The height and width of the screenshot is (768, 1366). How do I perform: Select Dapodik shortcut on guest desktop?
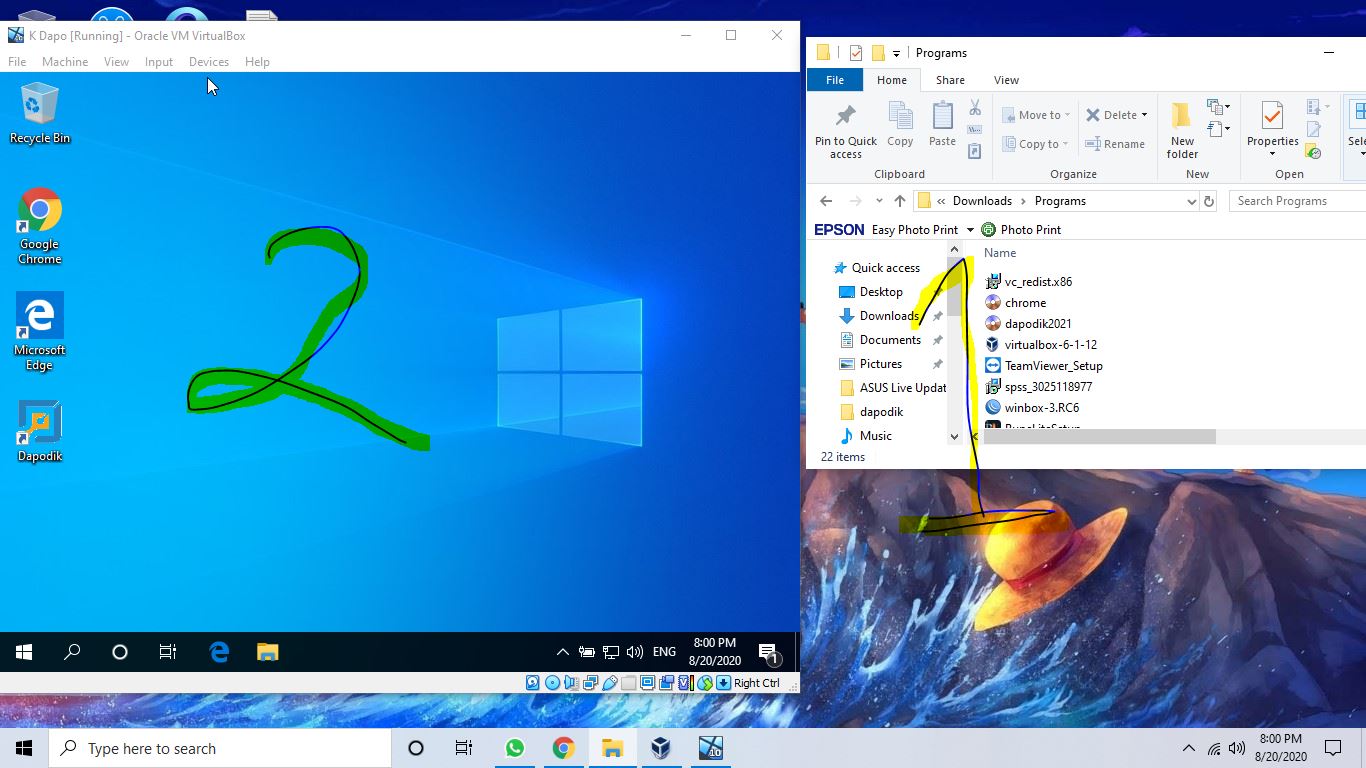pyautogui.click(x=40, y=431)
